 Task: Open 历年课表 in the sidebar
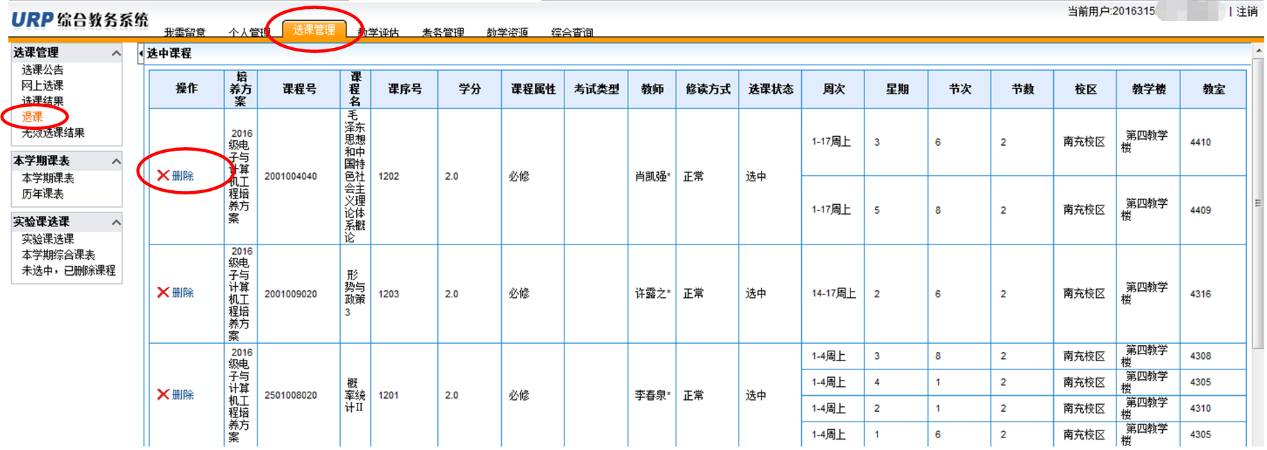(42, 194)
